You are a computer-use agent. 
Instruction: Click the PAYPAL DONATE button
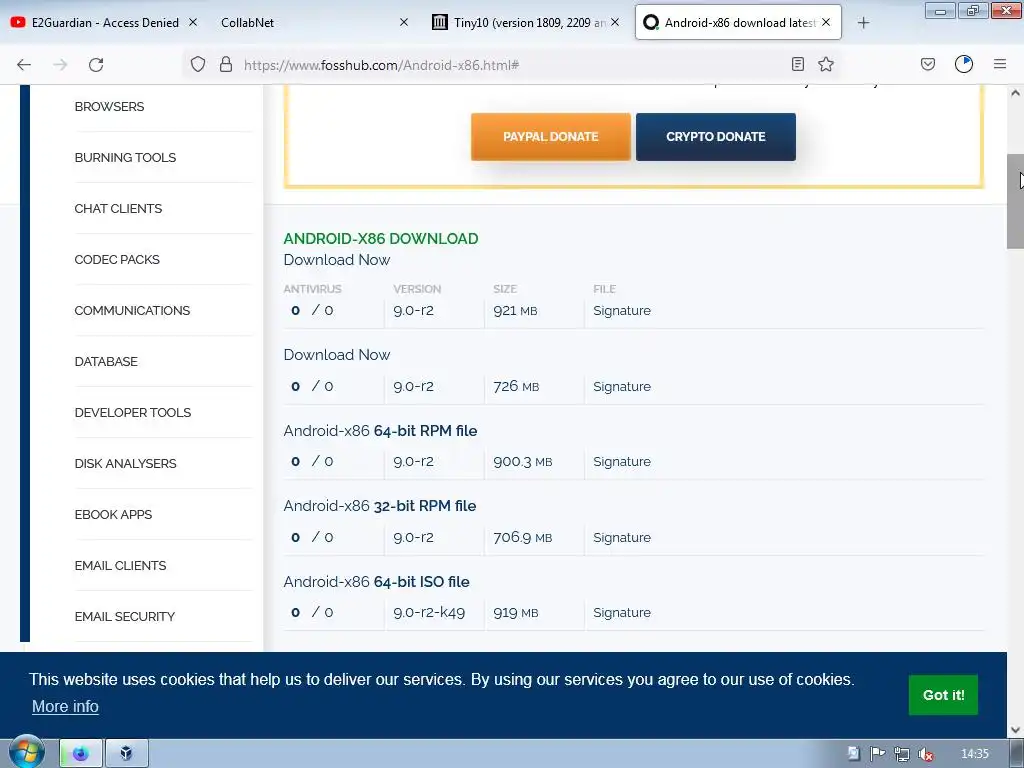tap(551, 136)
